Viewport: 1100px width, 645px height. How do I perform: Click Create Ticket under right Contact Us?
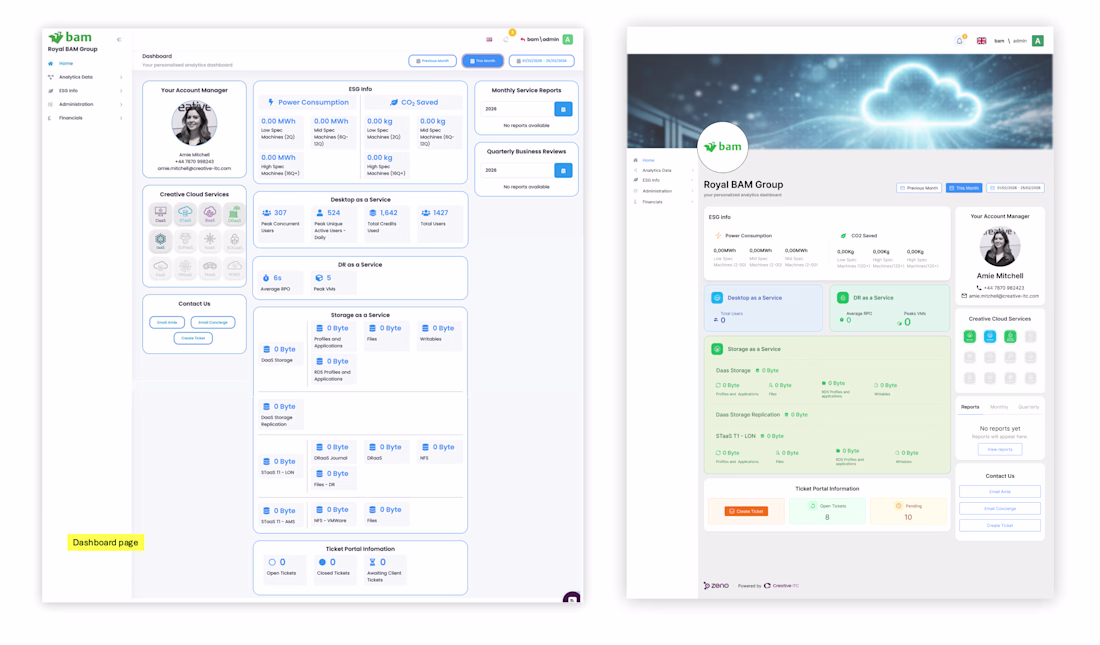tap(1000, 525)
